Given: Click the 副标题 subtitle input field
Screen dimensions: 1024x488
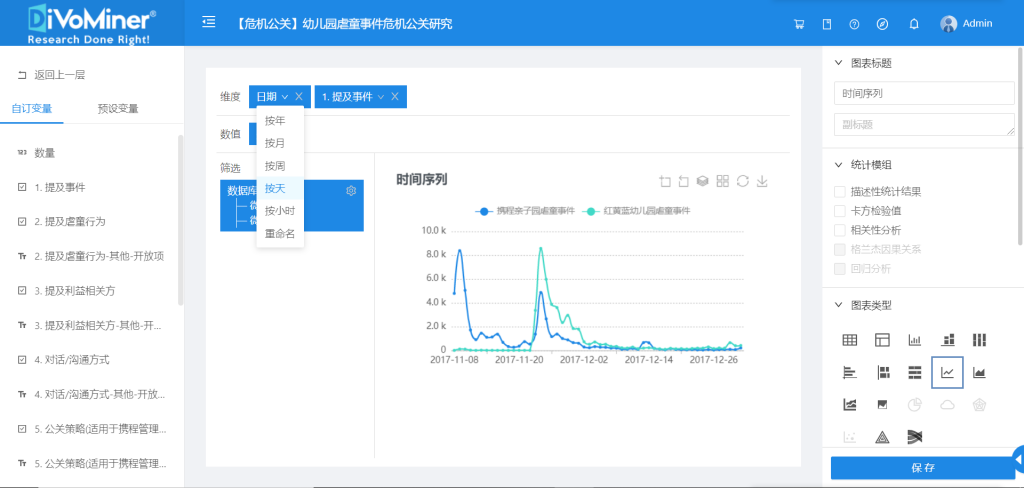Looking at the screenshot, I should (x=924, y=124).
